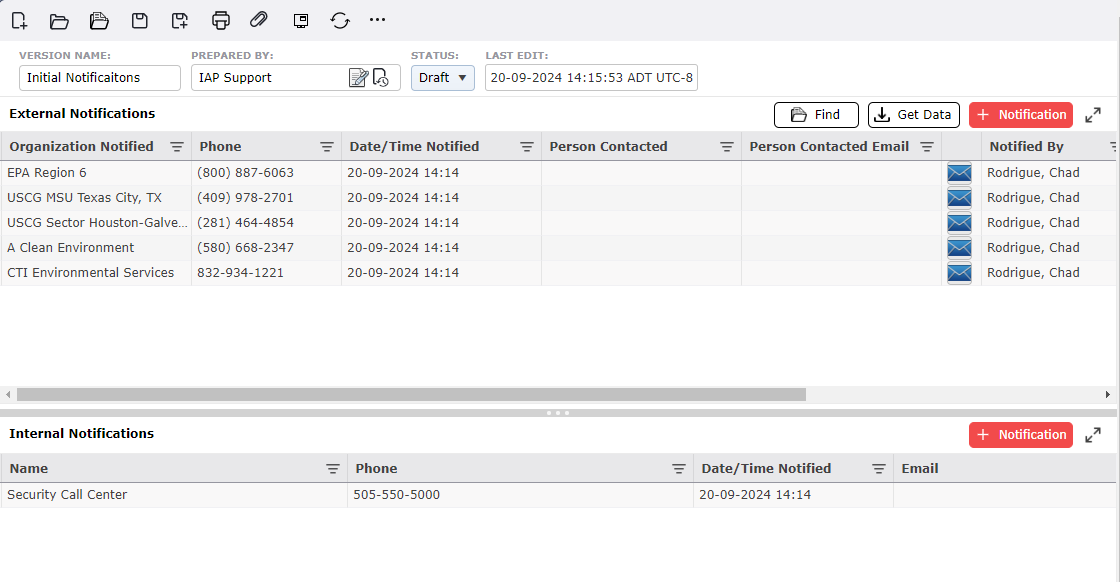This screenshot has height=582, width=1120.
Task: Click the Version Name input field
Action: coord(100,78)
